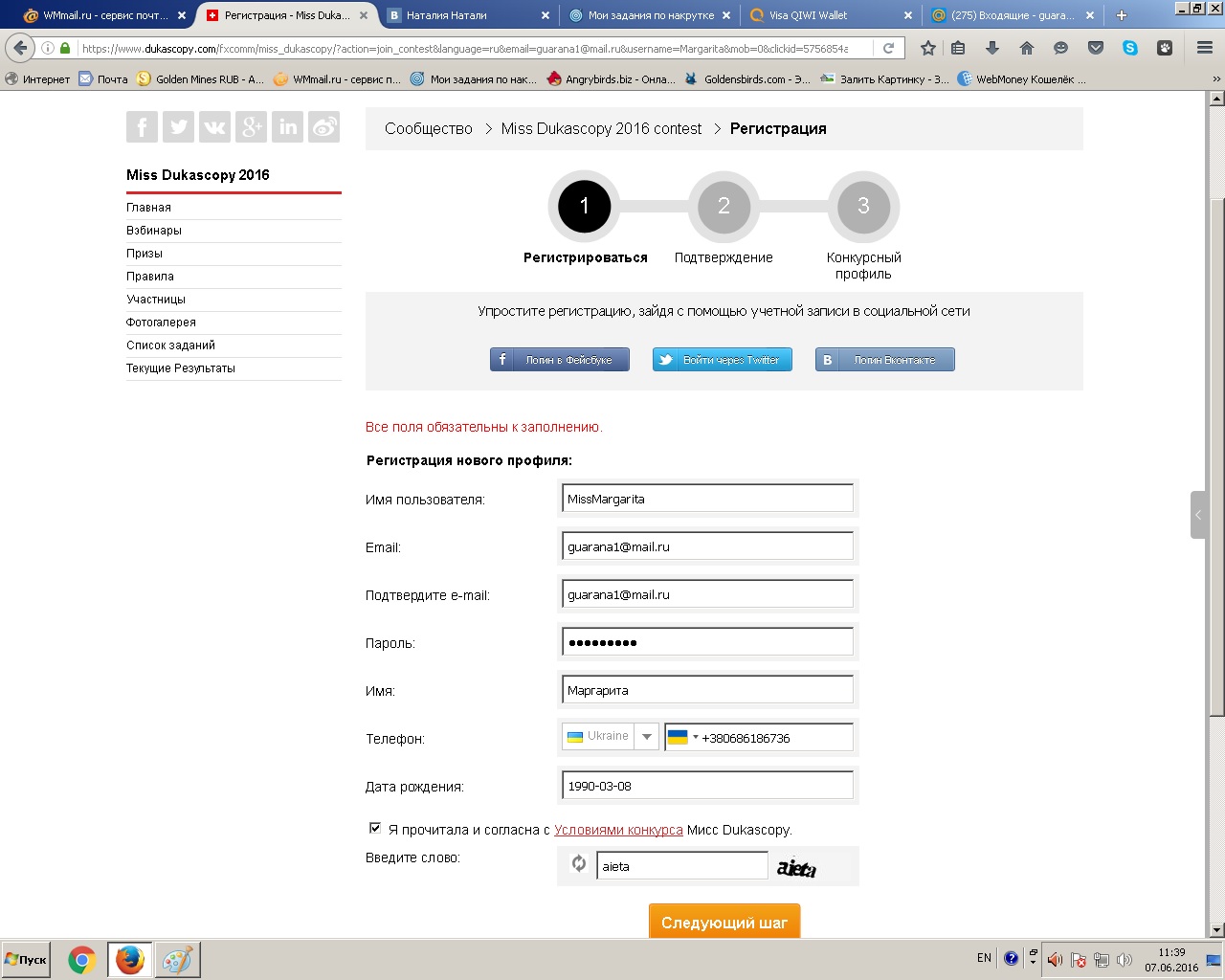Viewport: 1225px width, 980px height.
Task: Click the browser URL address bar
Action: point(464,48)
